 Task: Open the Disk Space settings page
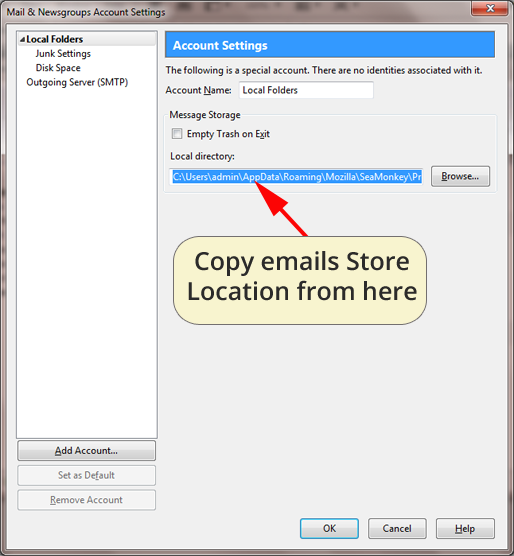pyautogui.click(x=58, y=68)
